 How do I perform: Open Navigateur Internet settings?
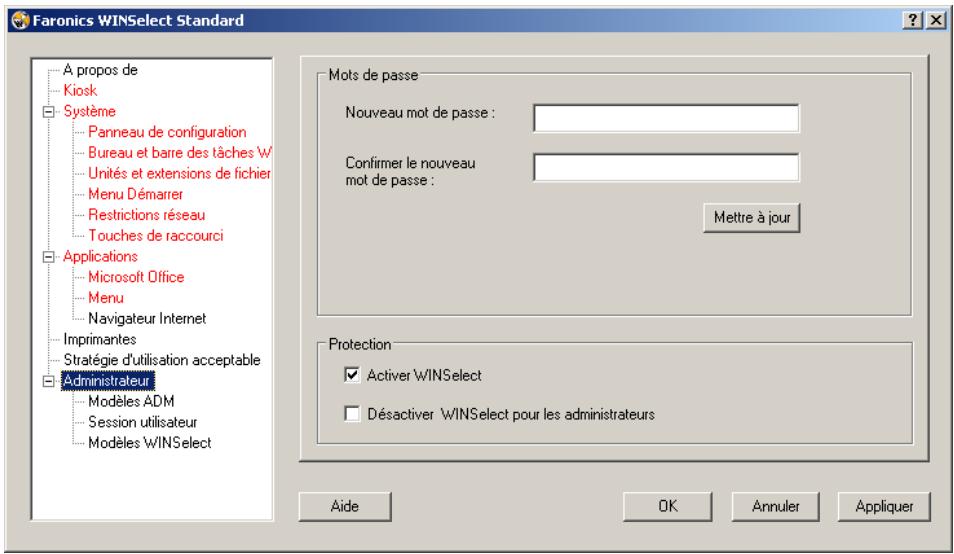(x=147, y=318)
